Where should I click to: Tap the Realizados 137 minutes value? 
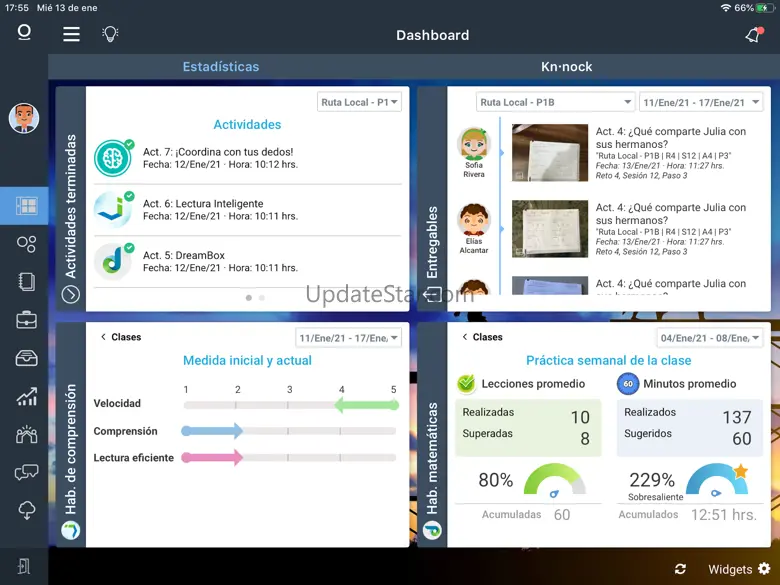737,417
